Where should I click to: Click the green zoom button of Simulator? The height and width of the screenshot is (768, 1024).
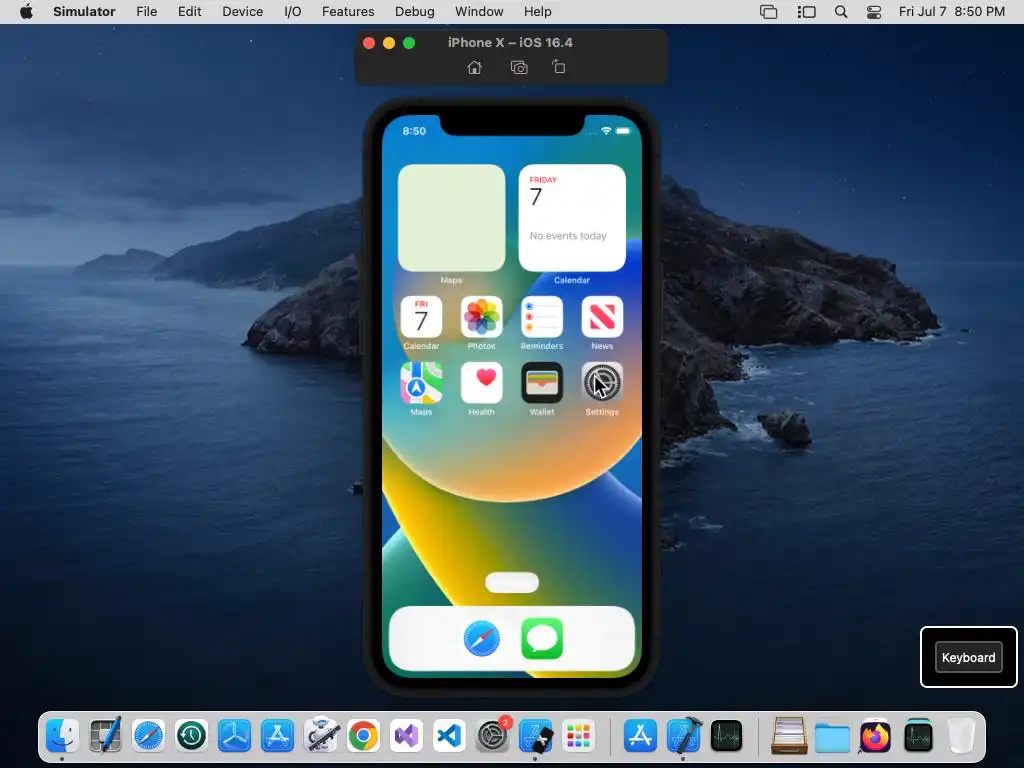[x=409, y=43]
